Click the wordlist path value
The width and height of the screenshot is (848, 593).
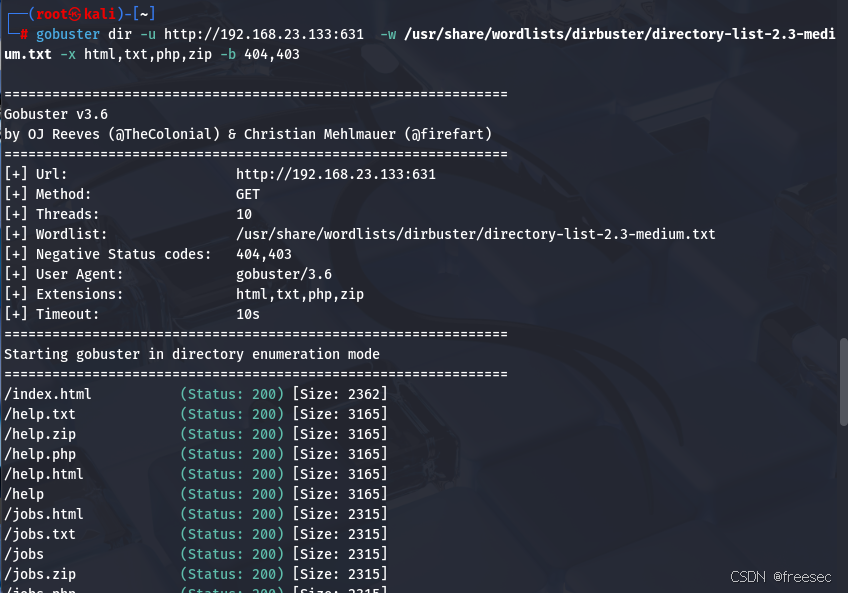[475, 234]
